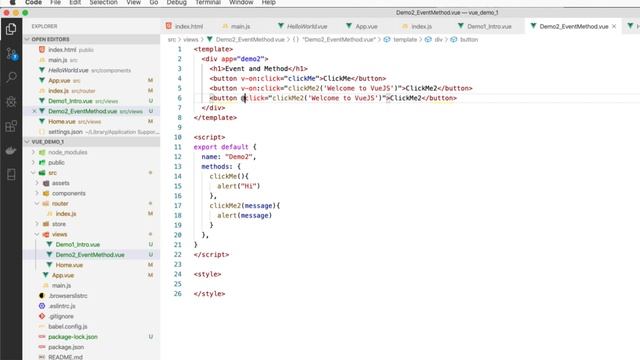Open the Explorer view in activity bar

[11, 29]
